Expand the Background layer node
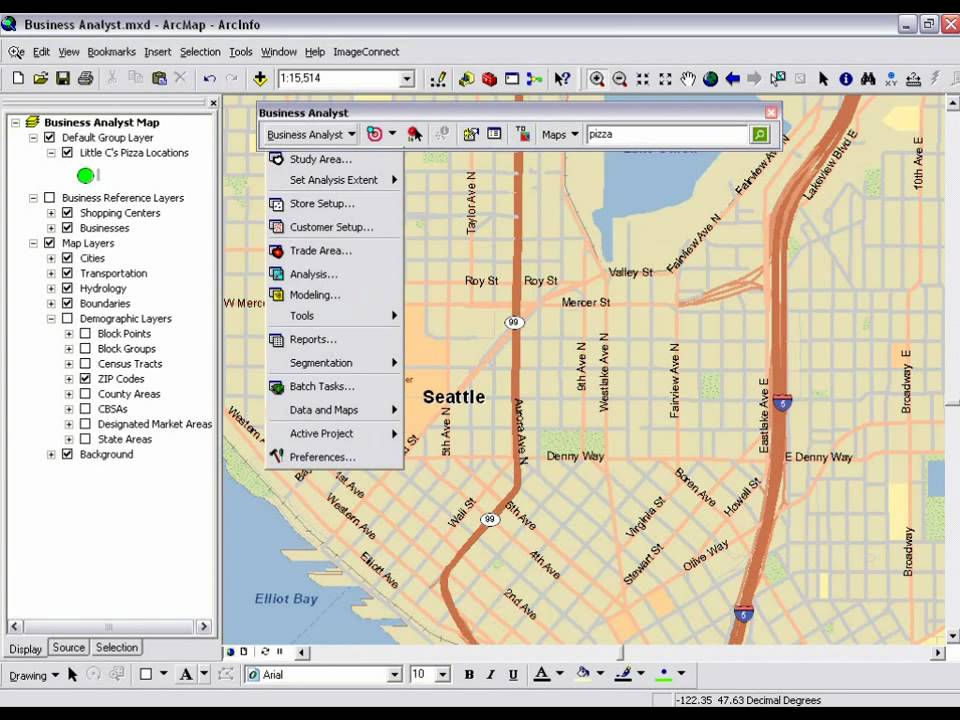 (x=51, y=454)
